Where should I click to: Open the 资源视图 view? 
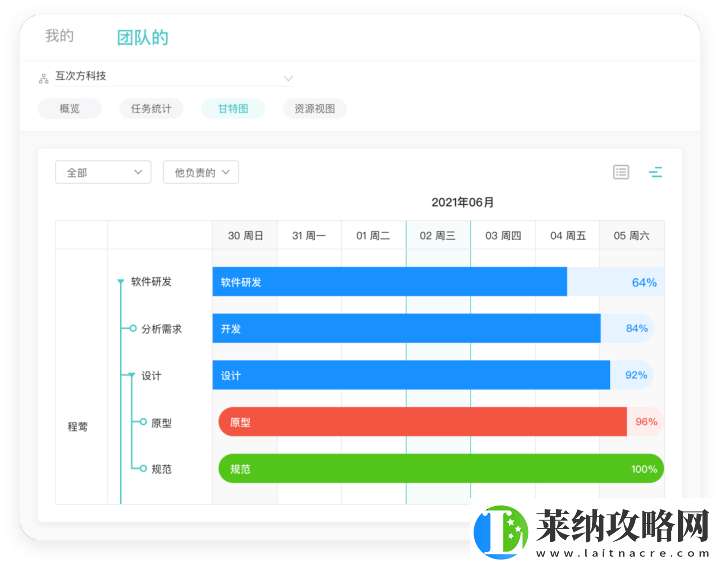[315, 109]
